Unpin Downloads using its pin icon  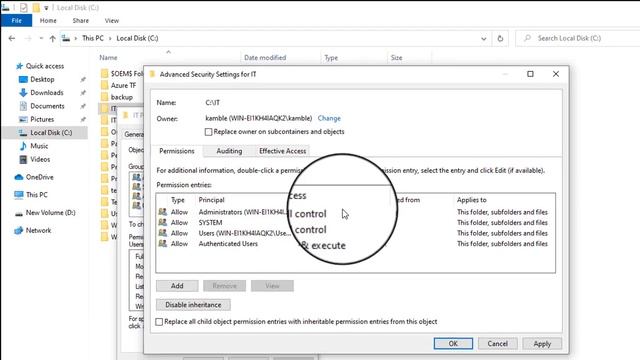coord(83,93)
